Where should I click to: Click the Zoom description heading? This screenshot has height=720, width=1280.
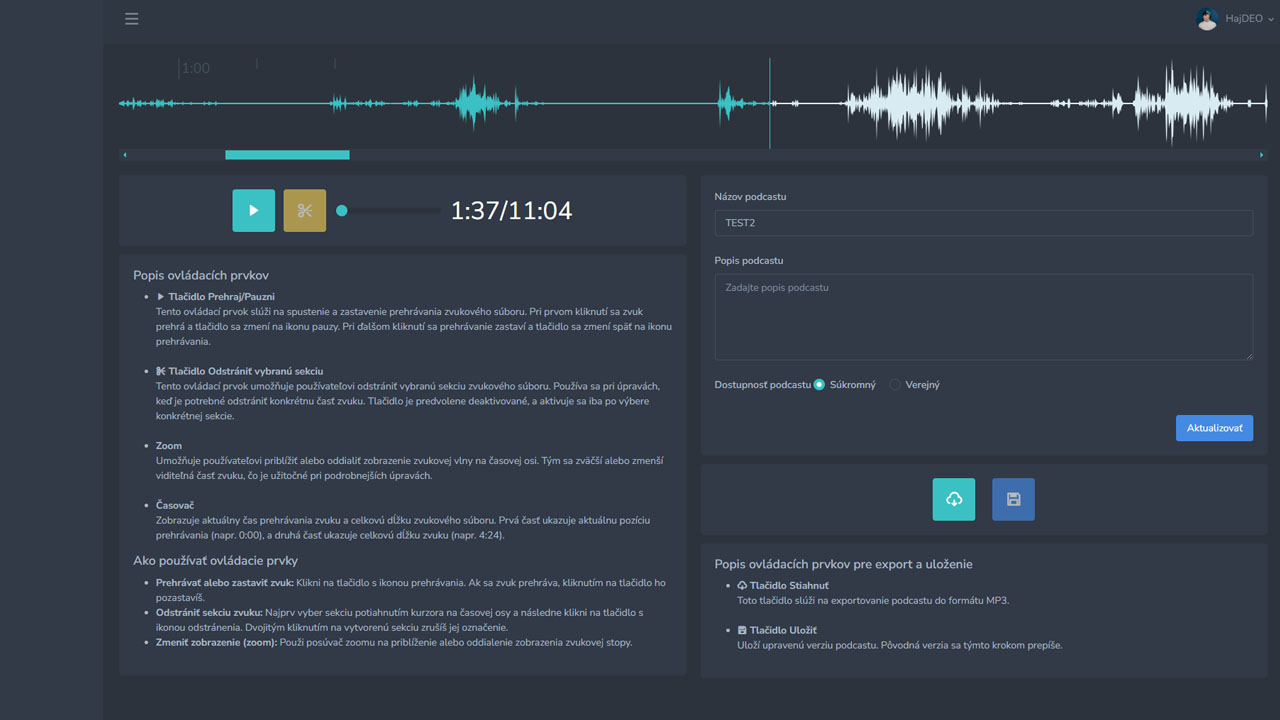coord(169,446)
